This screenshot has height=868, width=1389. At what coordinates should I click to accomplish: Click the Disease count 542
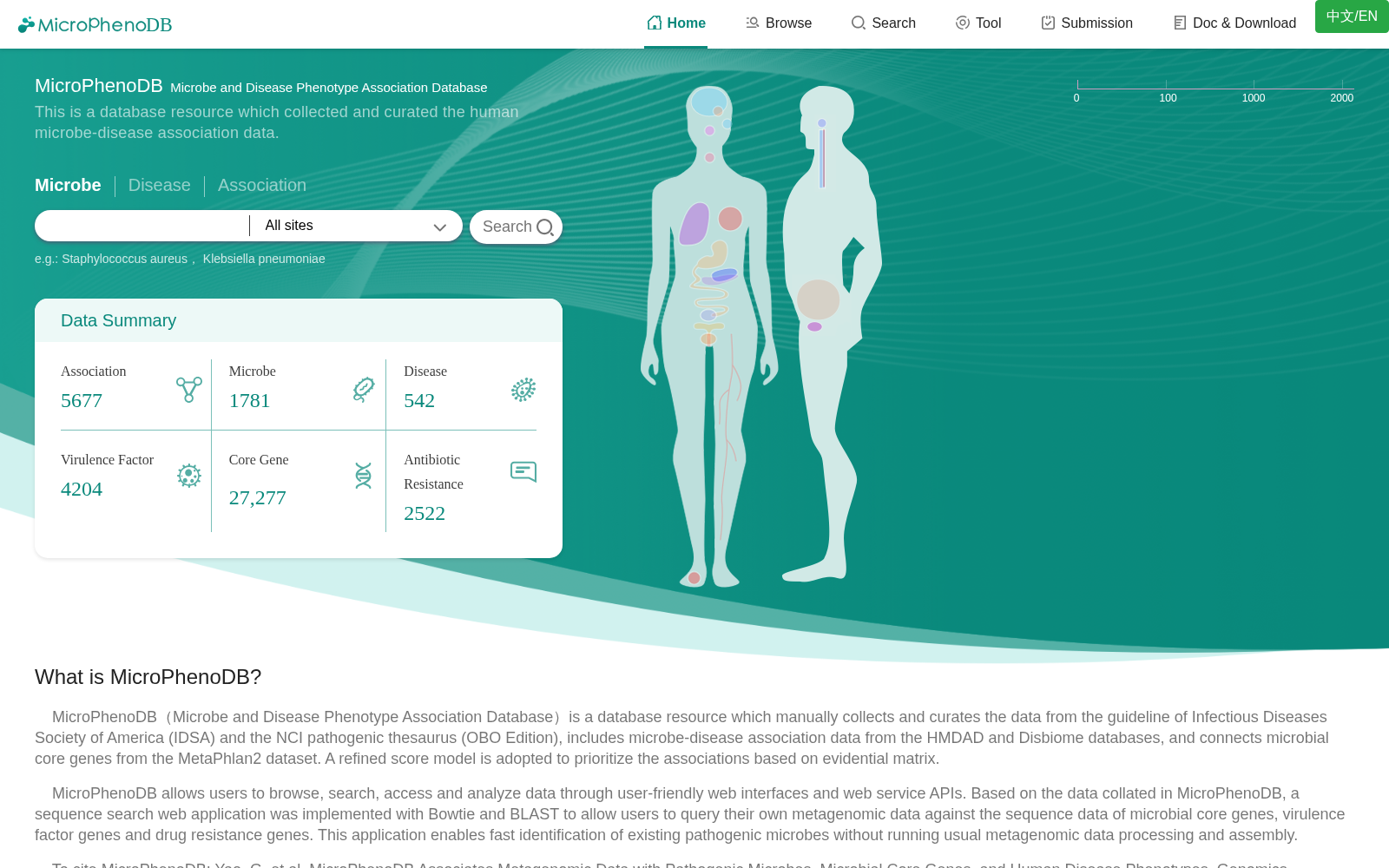tap(419, 400)
